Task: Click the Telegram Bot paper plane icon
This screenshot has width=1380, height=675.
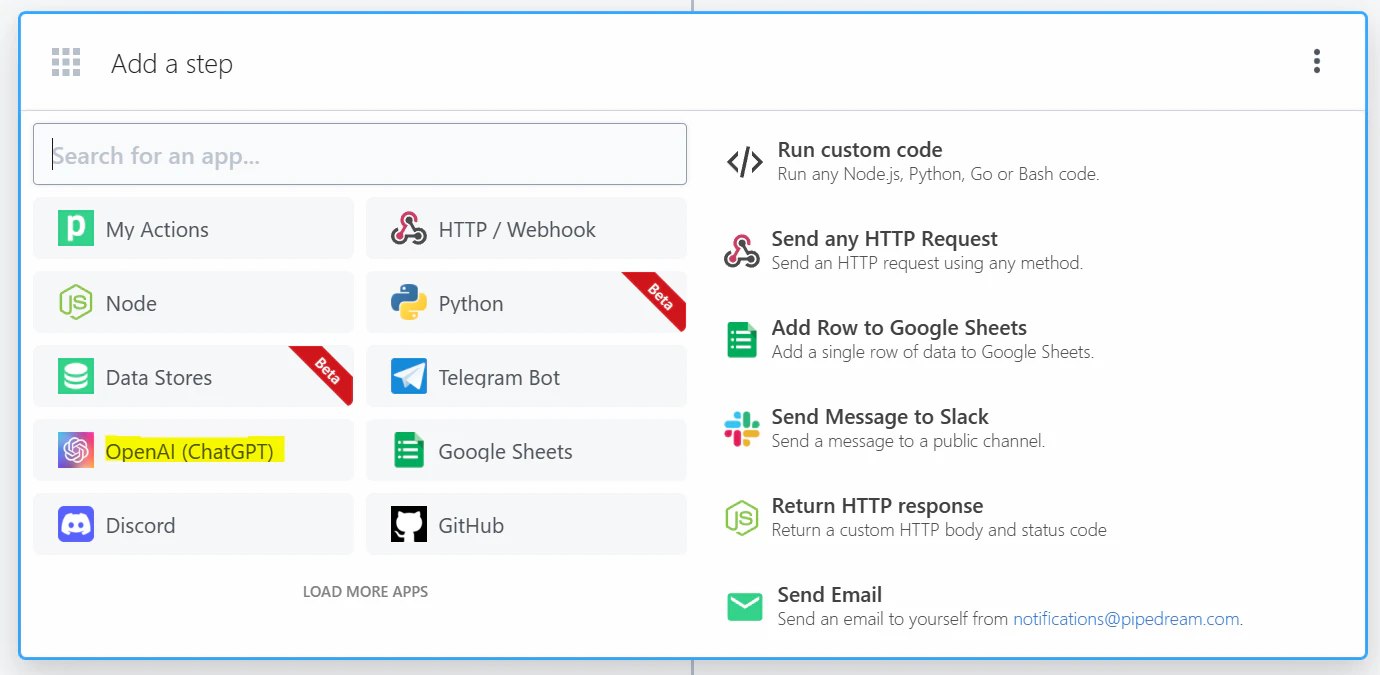Action: coord(409,377)
